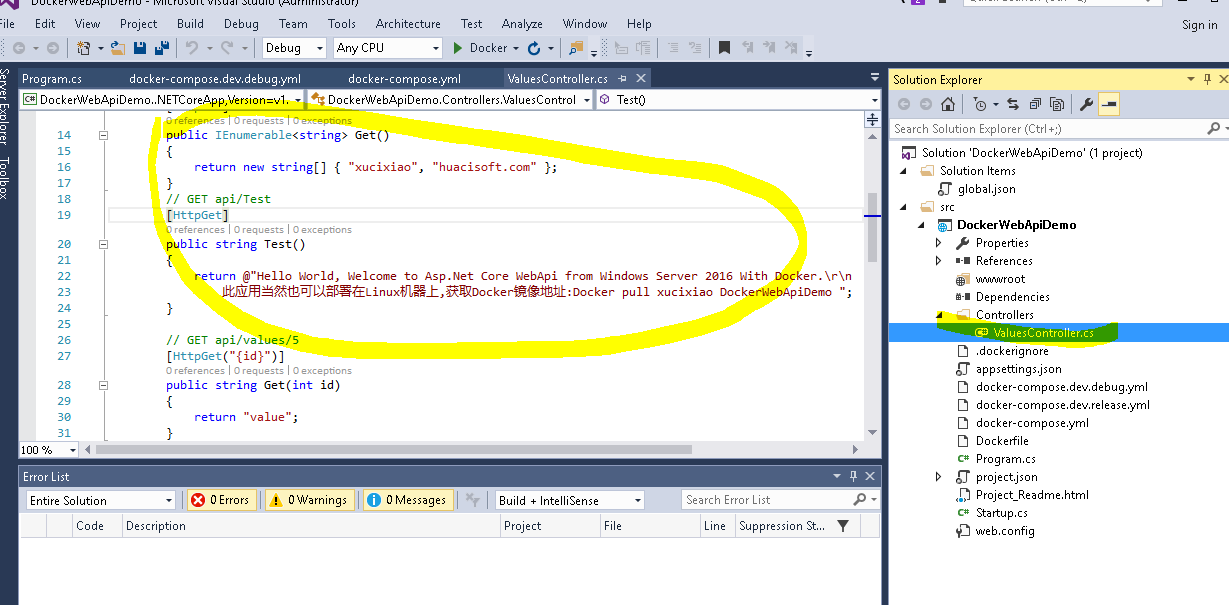Click Pending Changes Filter clock icon
The width and height of the screenshot is (1229, 605).
(980, 104)
